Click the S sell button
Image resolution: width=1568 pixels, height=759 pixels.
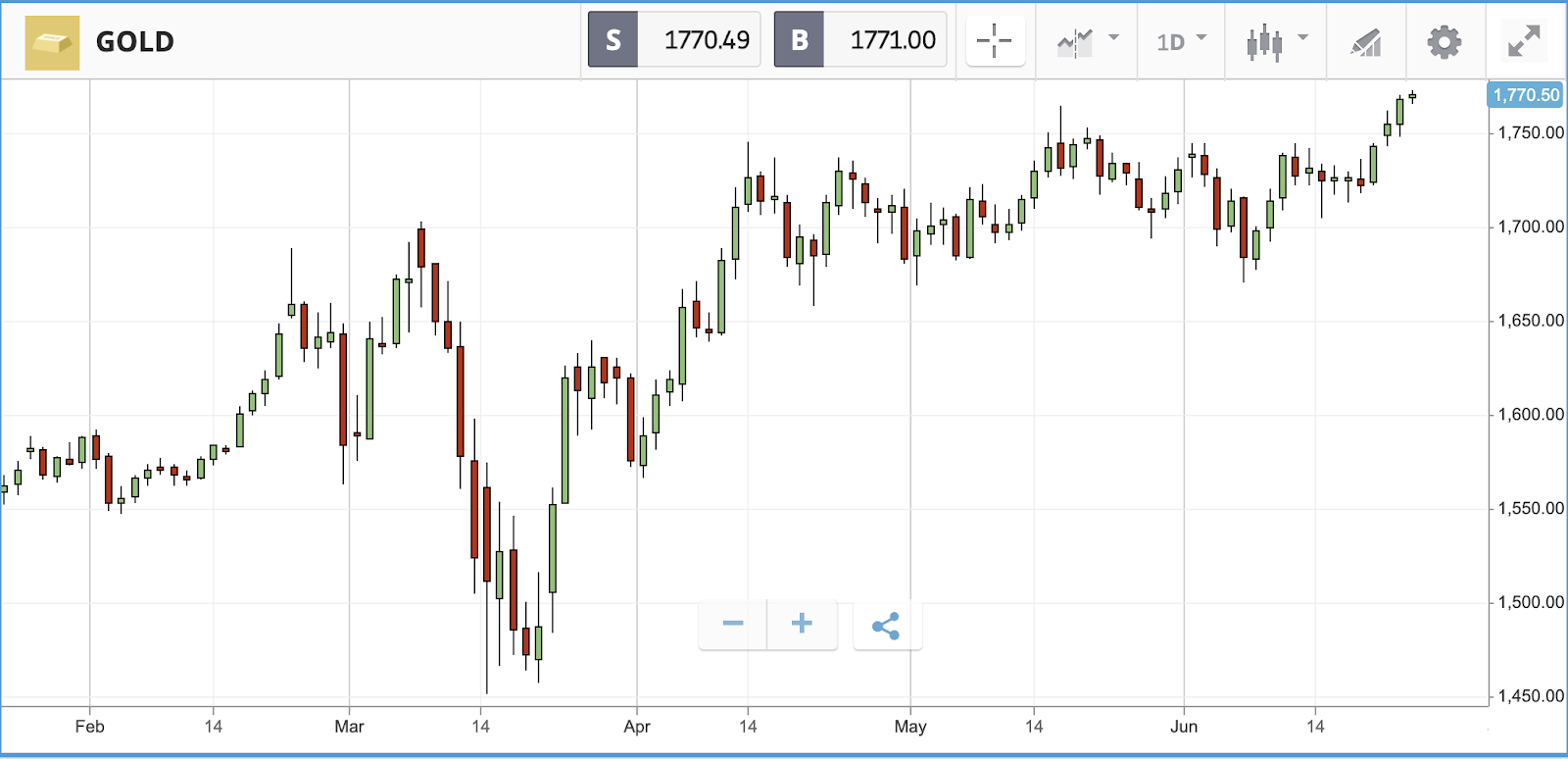coord(613,40)
